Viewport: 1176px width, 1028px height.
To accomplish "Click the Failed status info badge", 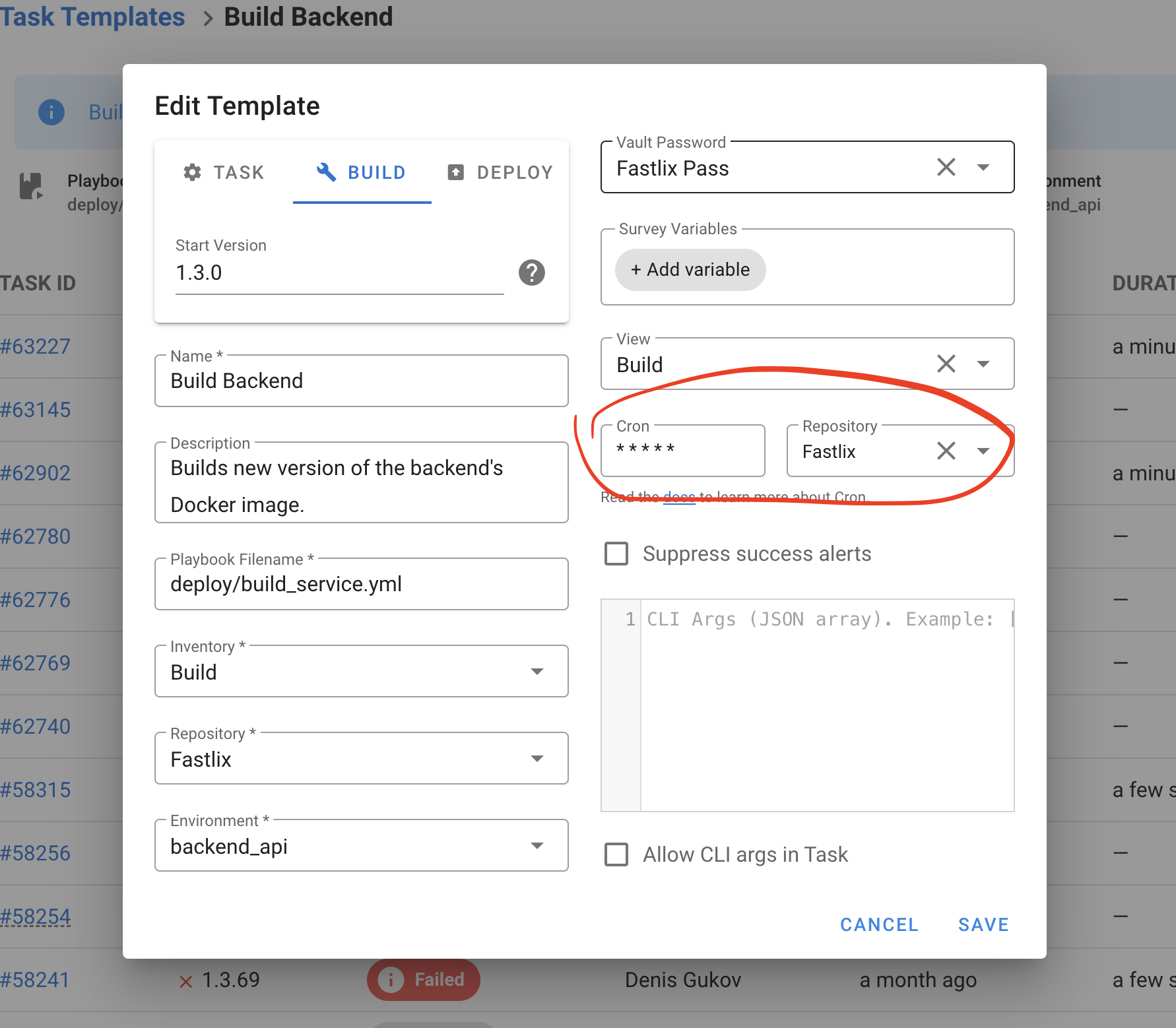I will (423, 980).
